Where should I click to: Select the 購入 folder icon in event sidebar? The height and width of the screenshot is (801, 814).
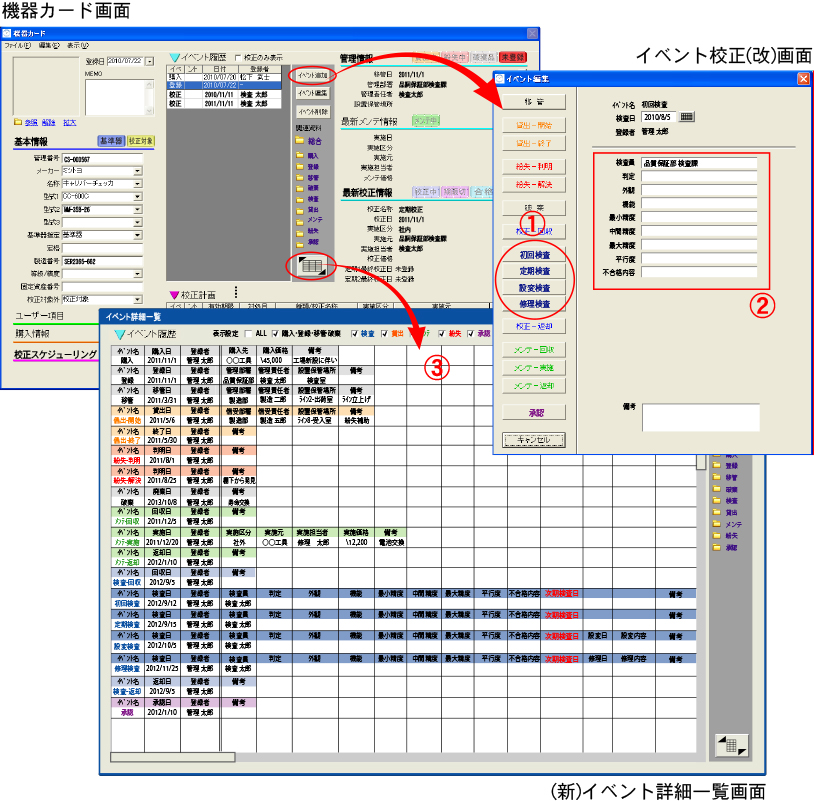(x=302, y=155)
